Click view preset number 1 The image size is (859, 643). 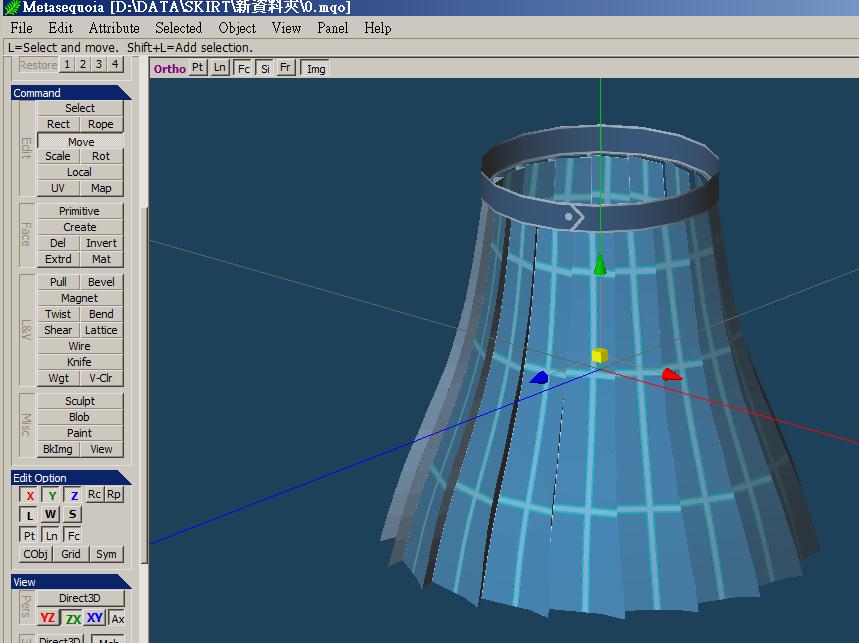67,65
